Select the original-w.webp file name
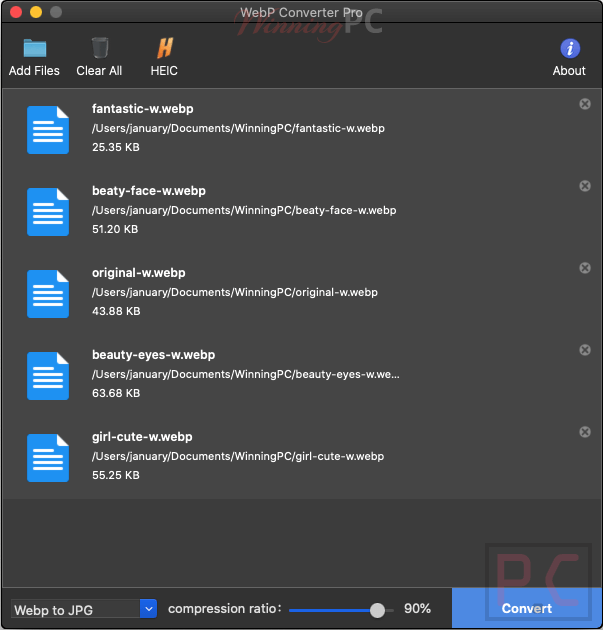Image resolution: width=603 pixels, height=630 pixels. [x=139, y=273]
